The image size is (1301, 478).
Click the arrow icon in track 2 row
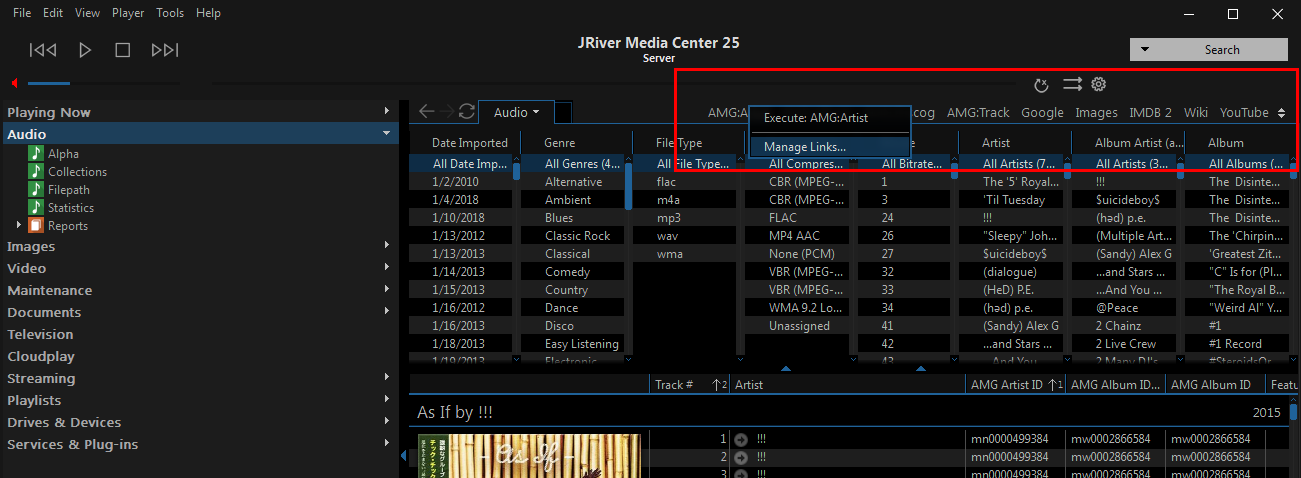[741, 457]
